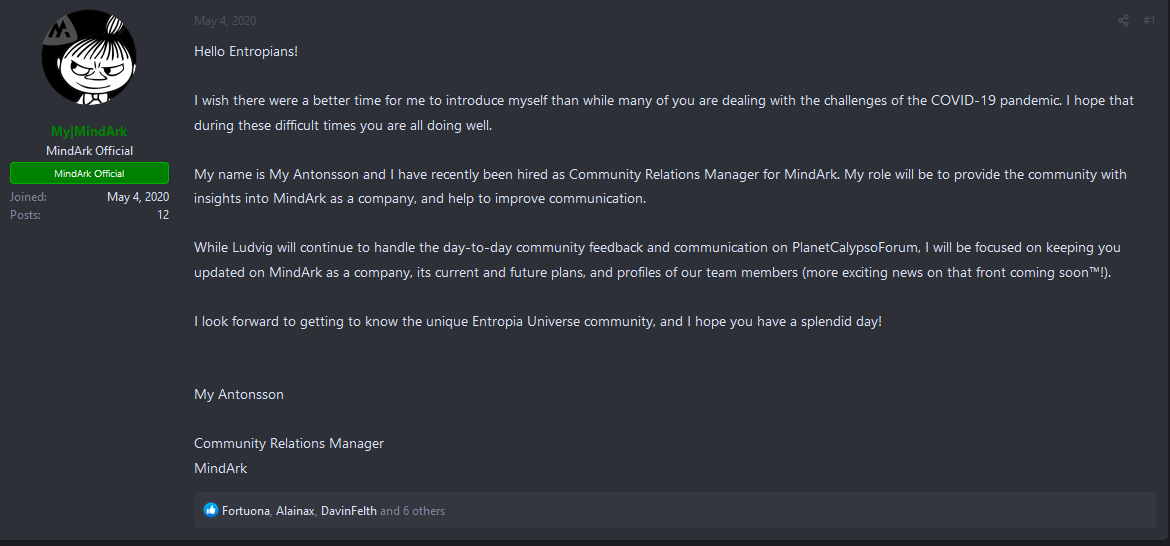This screenshot has height=546, width=1170.
Task: Click the "My Antonsson" signature name
Action: click(x=238, y=394)
